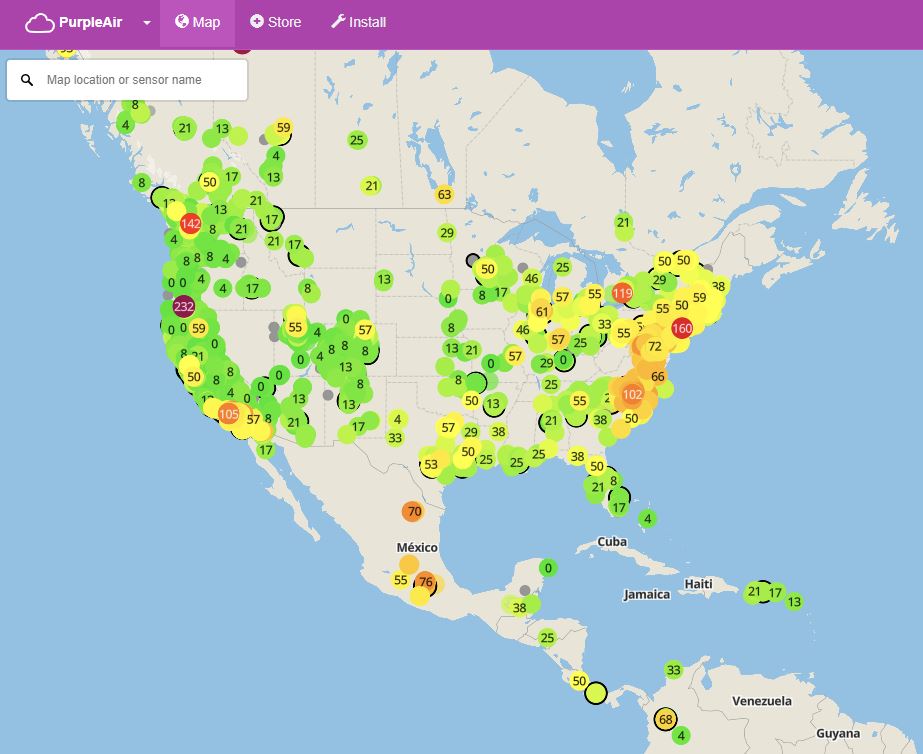The height and width of the screenshot is (754, 923).
Task: Open the Store page
Action: point(275,22)
